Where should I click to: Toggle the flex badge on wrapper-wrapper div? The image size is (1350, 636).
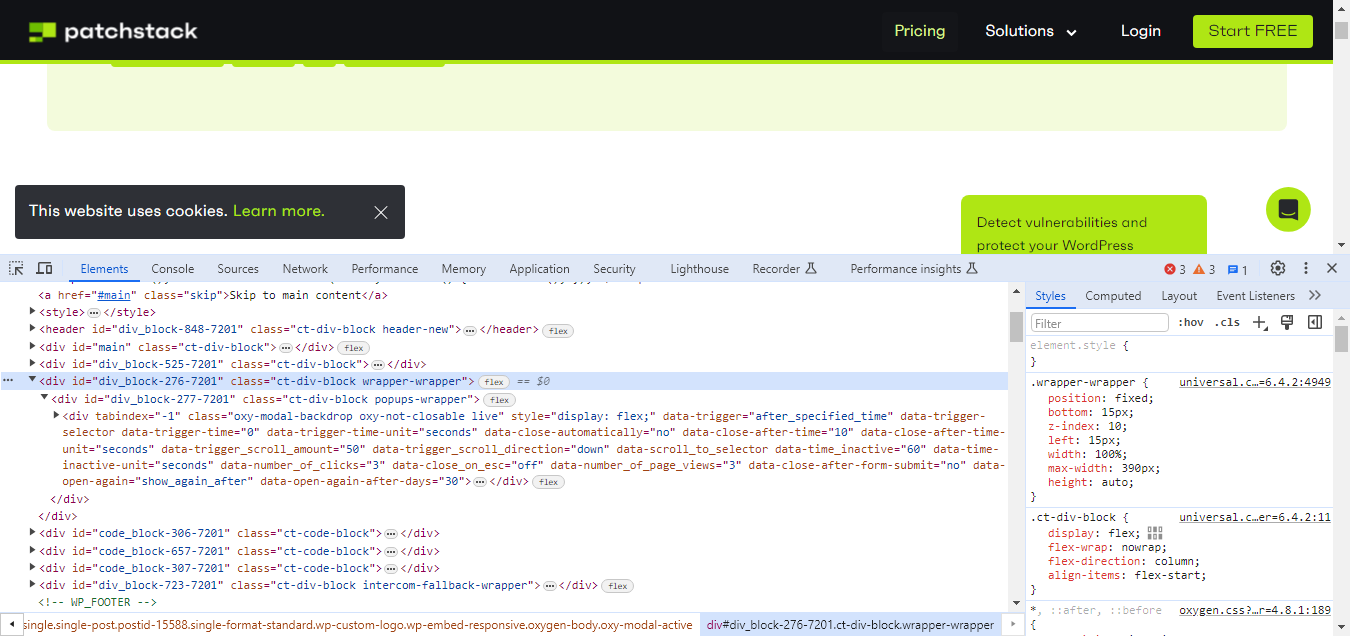(494, 380)
